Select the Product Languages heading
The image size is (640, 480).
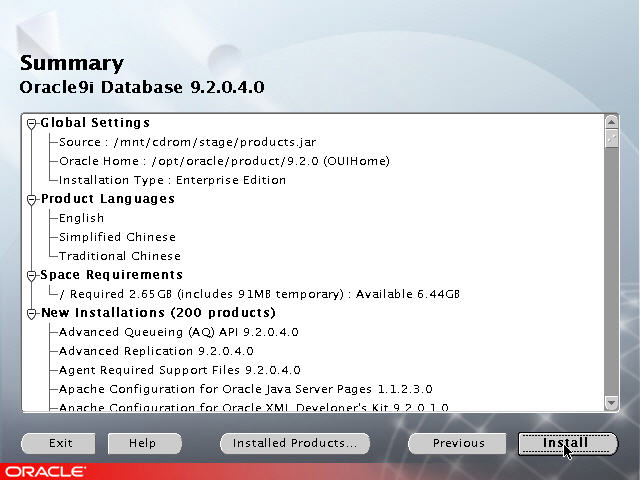click(x=108, y=199)
